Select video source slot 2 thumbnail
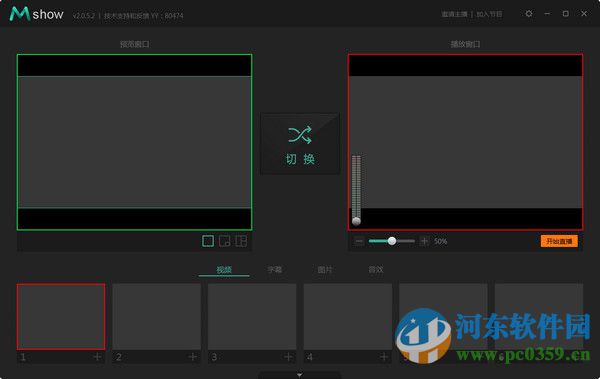The width and height of the screenshot is (600, 379). [157, 317]
